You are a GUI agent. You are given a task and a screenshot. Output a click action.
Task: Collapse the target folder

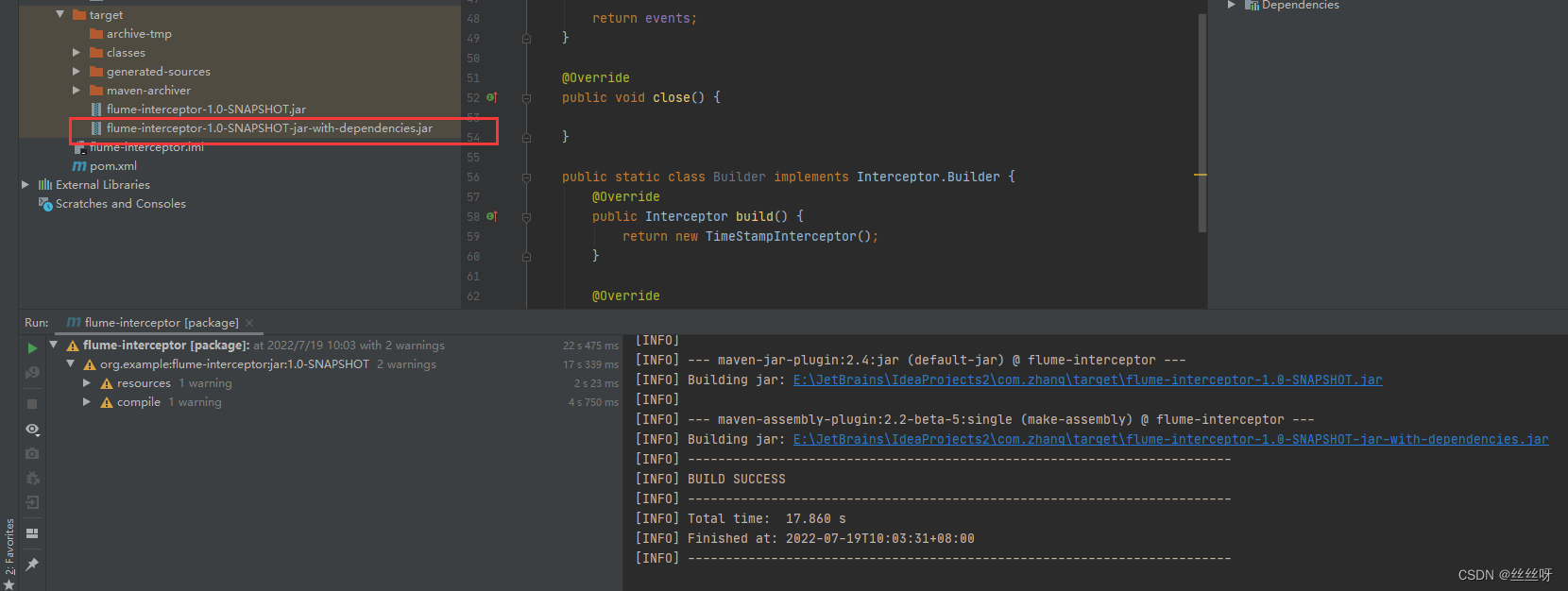pyautogui.click(x=60, y=15)
